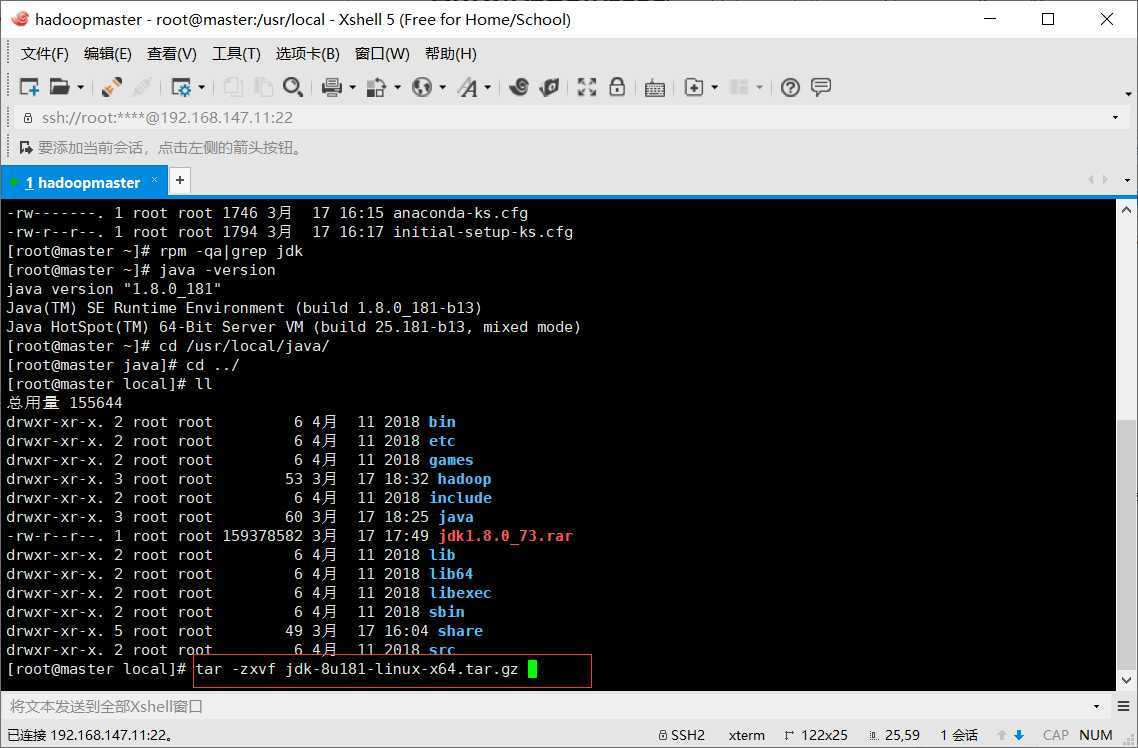Click the 25,59 cursor position indicator
The height and width of the screenshot is (748, 1138).
point(894,735)
